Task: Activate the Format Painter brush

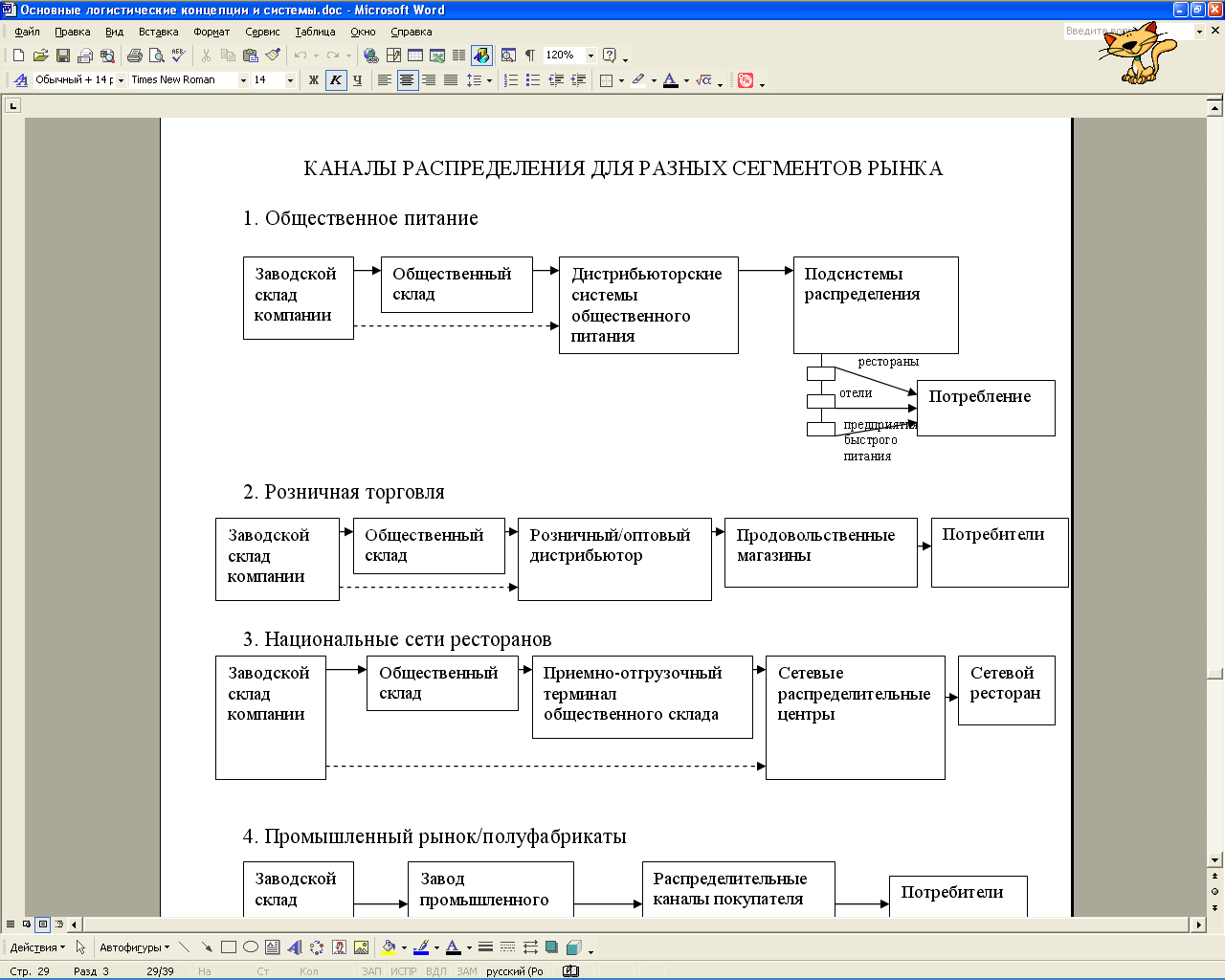Action: (x=273, y=56)
